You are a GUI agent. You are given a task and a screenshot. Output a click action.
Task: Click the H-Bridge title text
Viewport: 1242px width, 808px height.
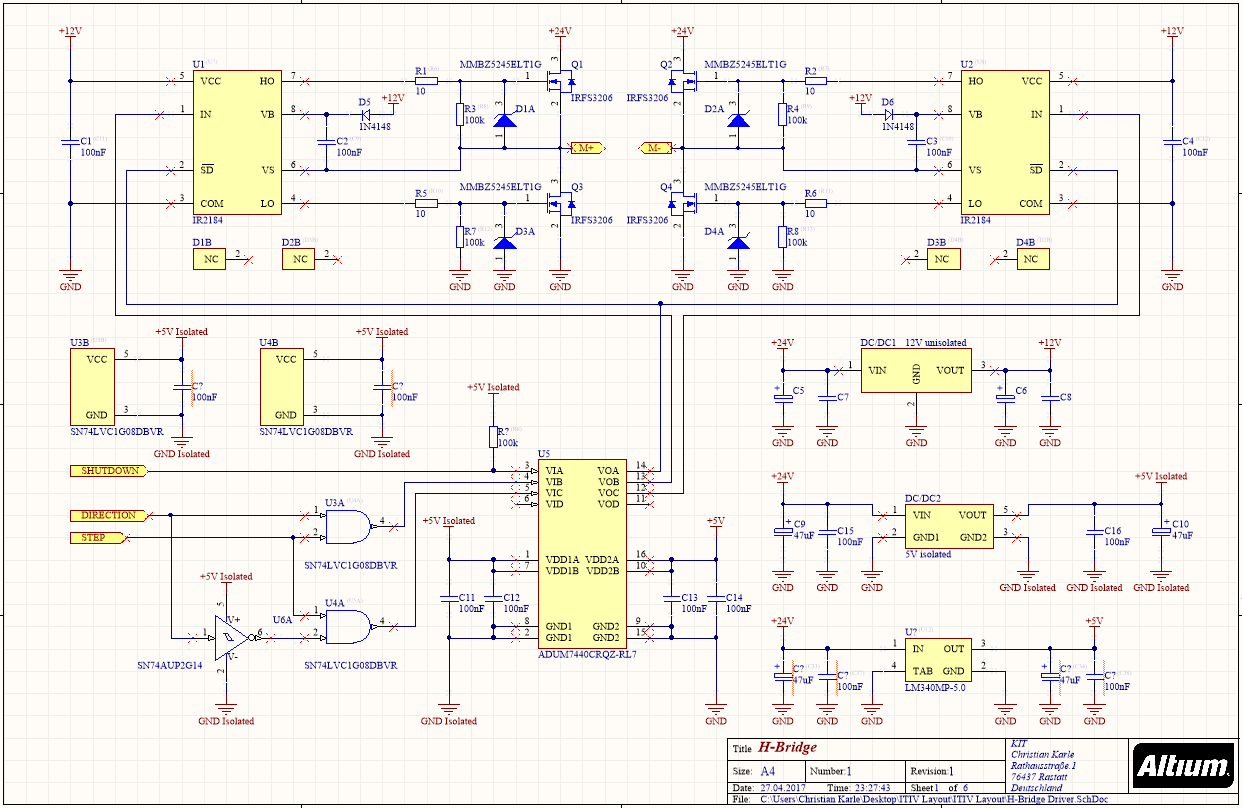[x=787, y=747]
